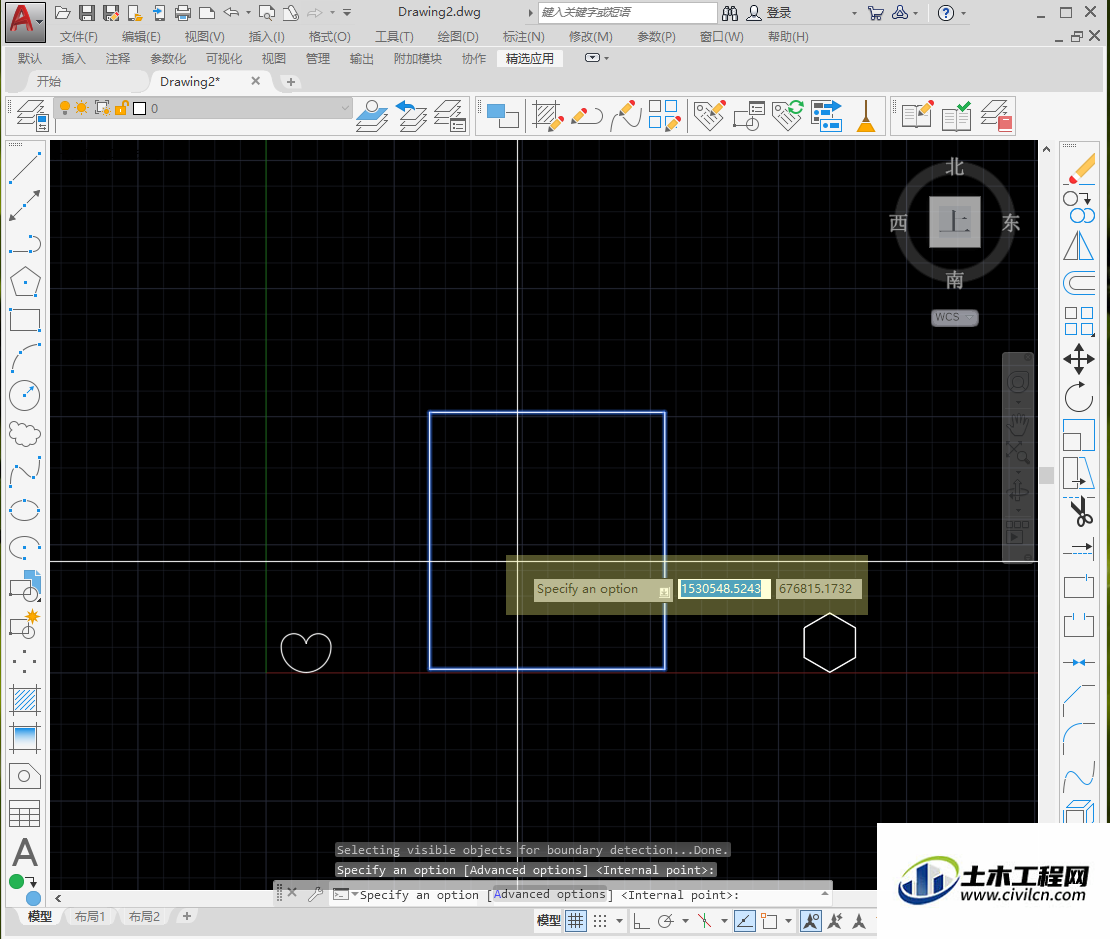1110x939 pixels.
Task: Open the application menu A button
Action: point(25,22)
